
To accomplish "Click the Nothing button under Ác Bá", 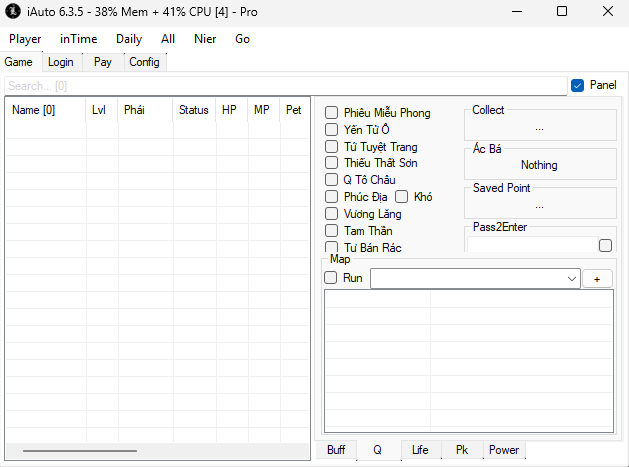I will (539, 165).
